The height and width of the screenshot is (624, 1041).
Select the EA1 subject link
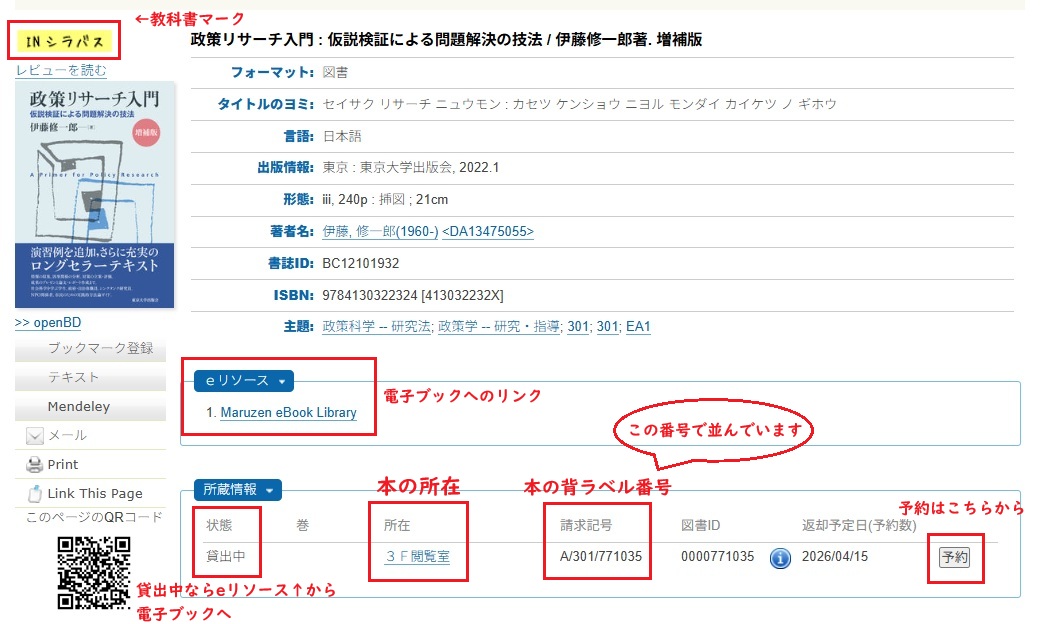click(638, 327)
